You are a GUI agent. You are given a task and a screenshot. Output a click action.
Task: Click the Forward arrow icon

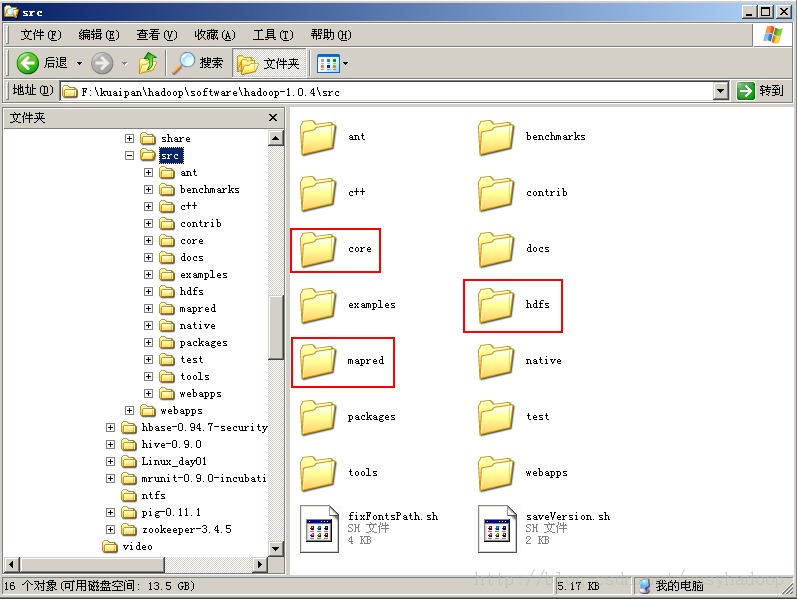102,64
